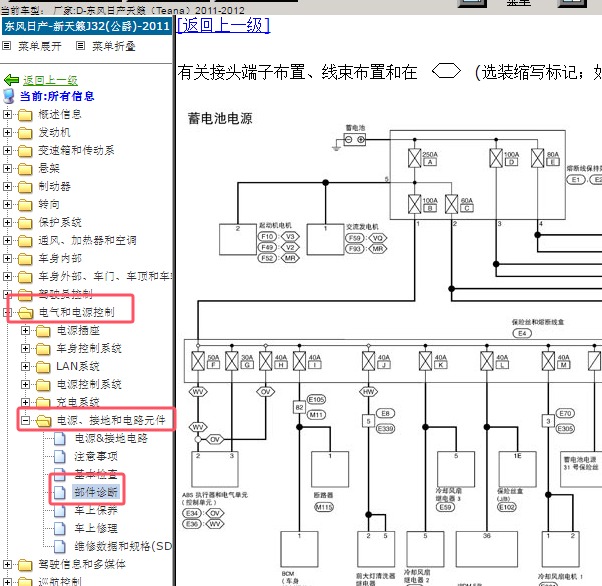This screenshot has height=586, width=602.
Task: Click the 交流发电机 label in diagram
Action: pyautogui.click(x=362, y=227)
